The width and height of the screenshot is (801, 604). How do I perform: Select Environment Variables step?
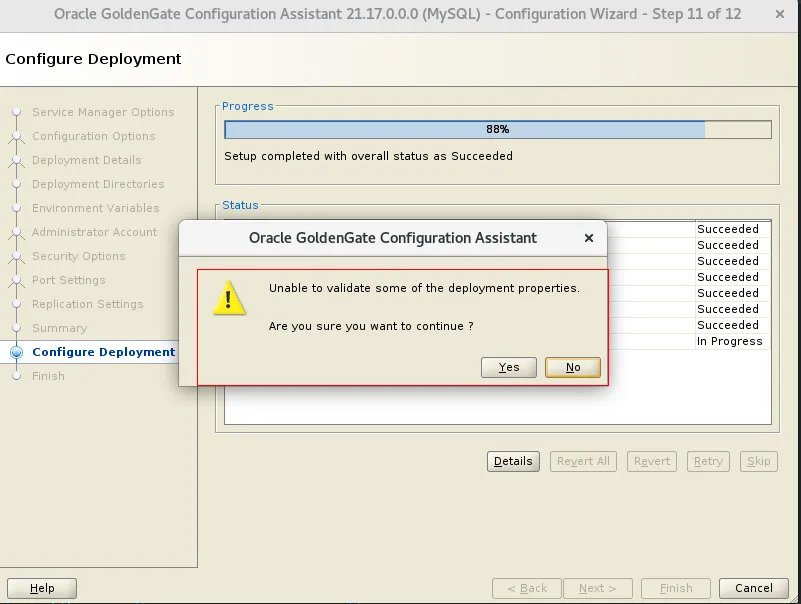pos(96,208)
